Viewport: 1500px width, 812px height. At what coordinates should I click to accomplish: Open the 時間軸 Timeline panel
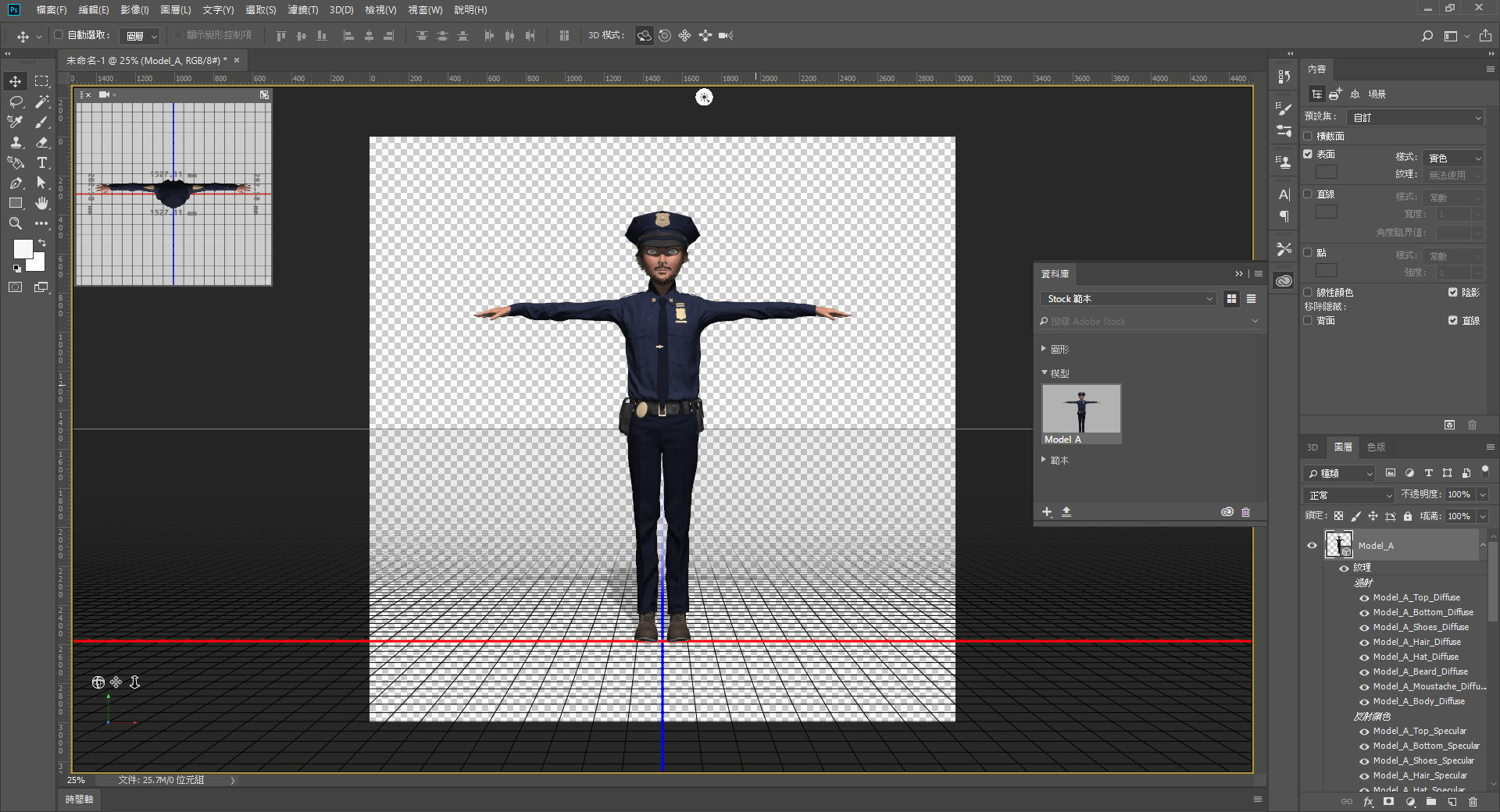79,800
